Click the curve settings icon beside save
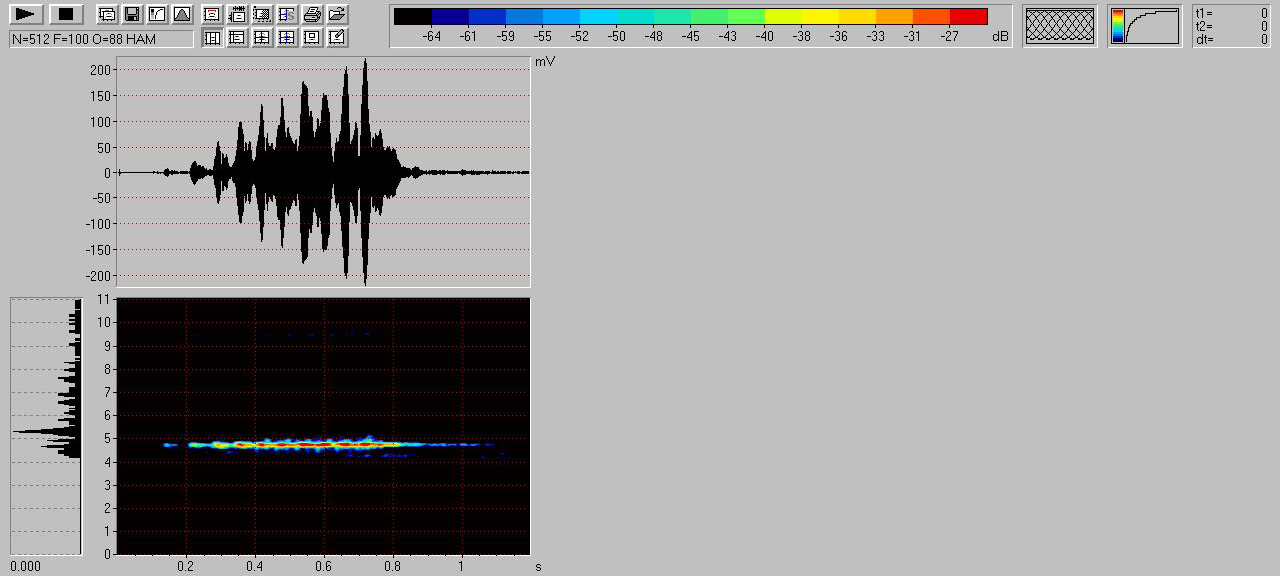The image size is (1280, 576). (x=156, y=14)
